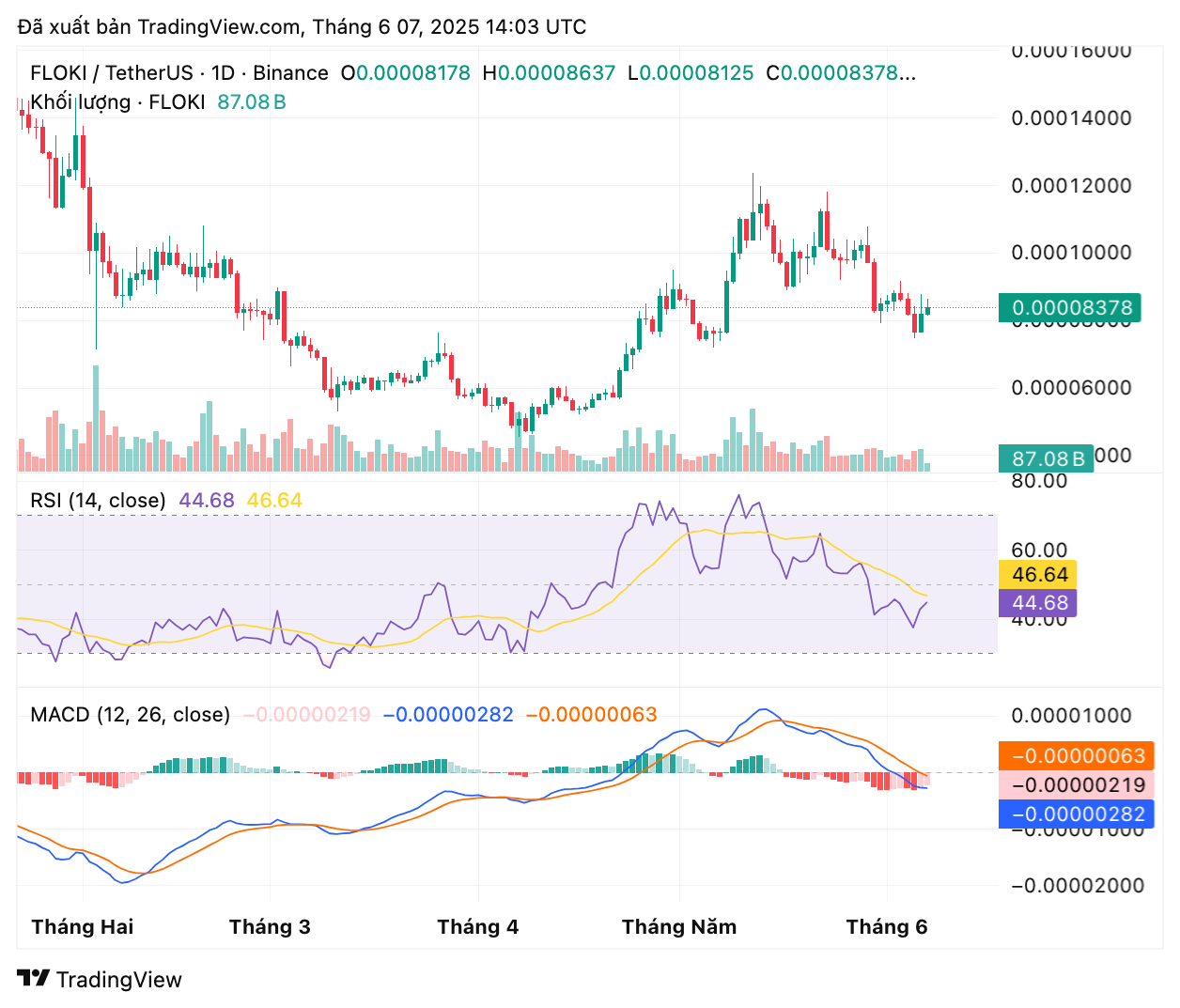Screen dimensions: 1180x1008
Task: Open the RSI (14, close) indicator label
Action: [98, 501]
